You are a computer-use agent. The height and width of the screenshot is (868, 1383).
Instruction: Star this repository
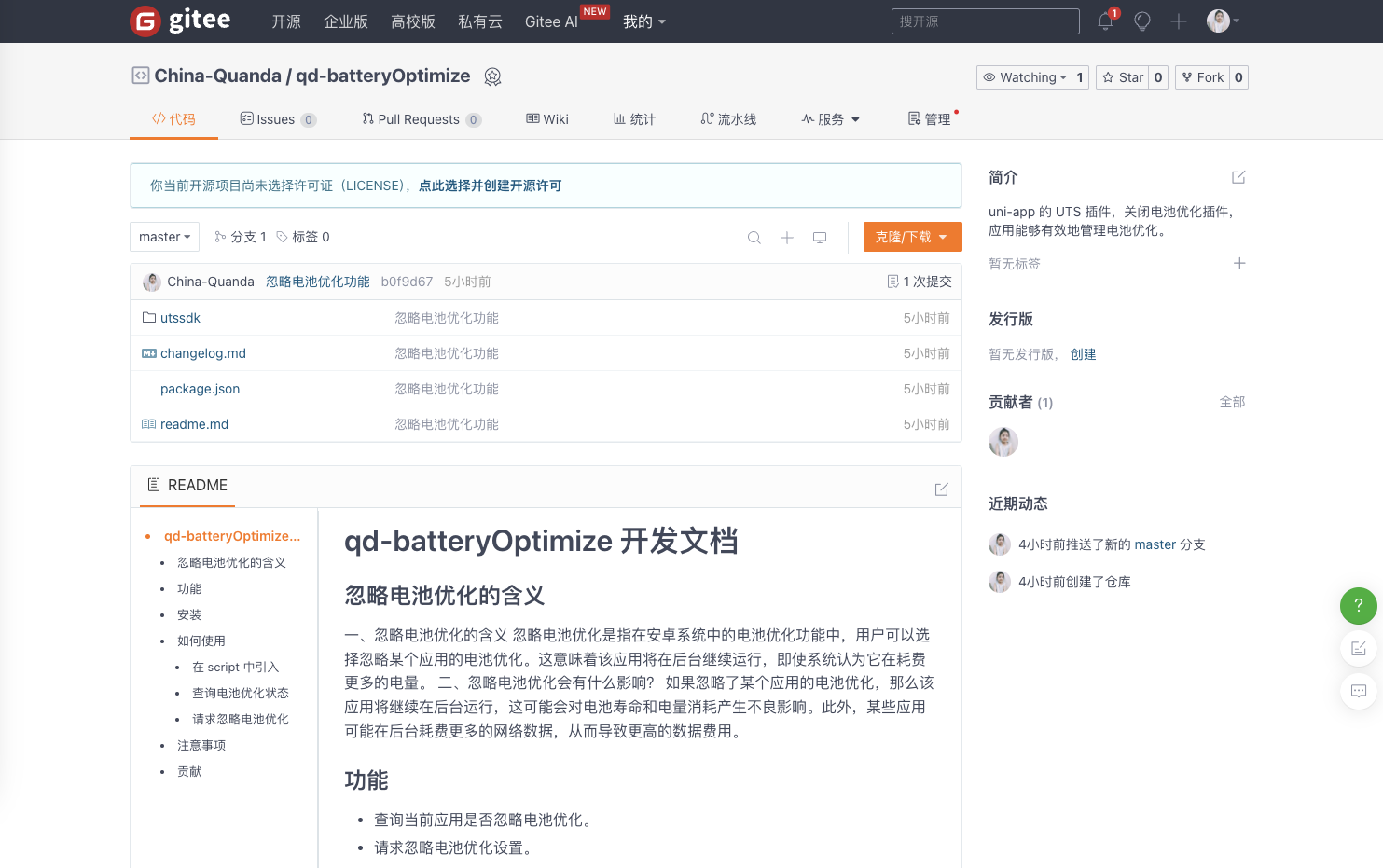pyautogui.click(x=1123, y=77)
